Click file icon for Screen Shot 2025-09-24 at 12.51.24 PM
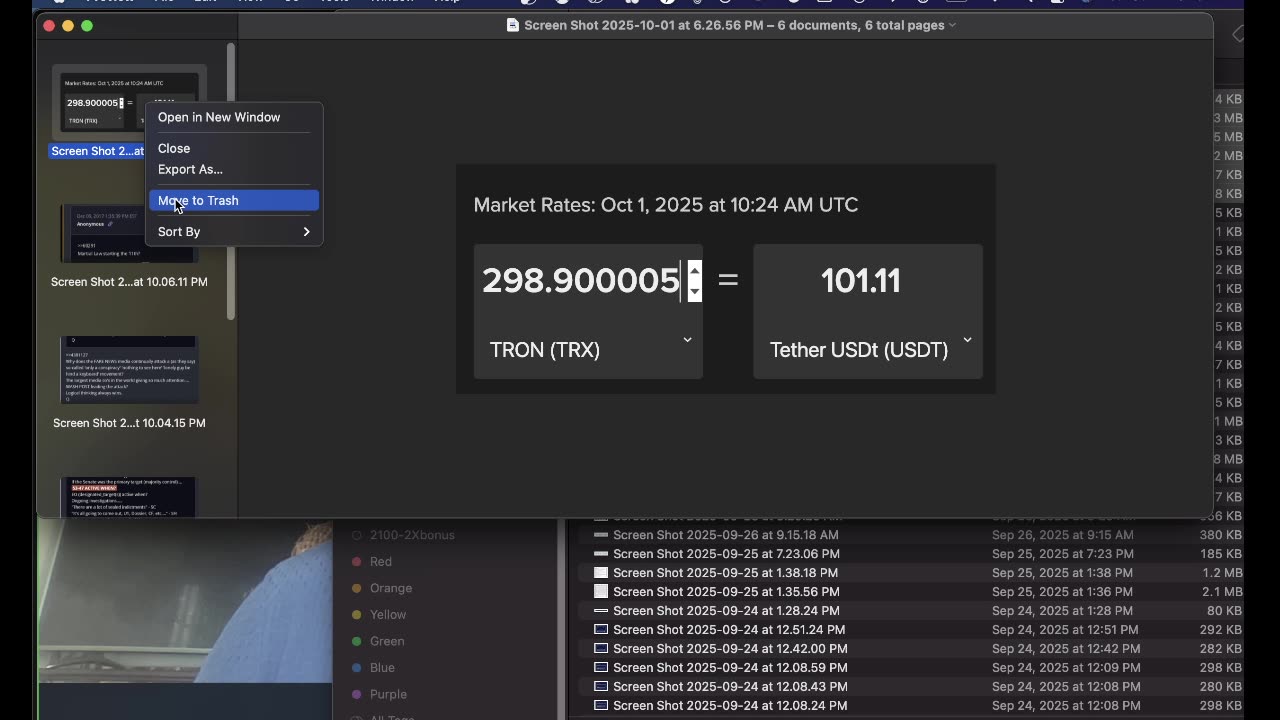 coord(601,630)
